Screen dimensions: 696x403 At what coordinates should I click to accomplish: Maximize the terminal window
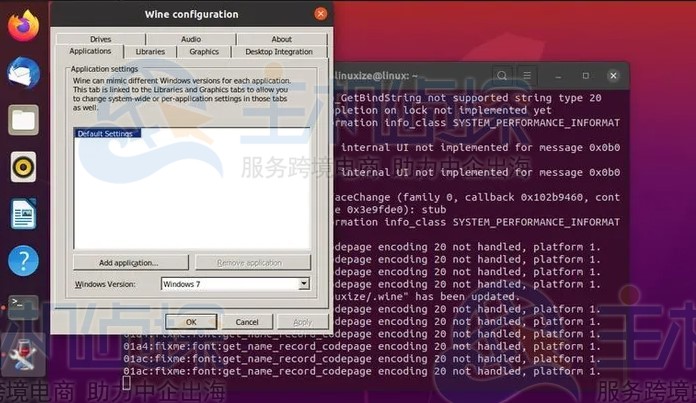(586, 76)
